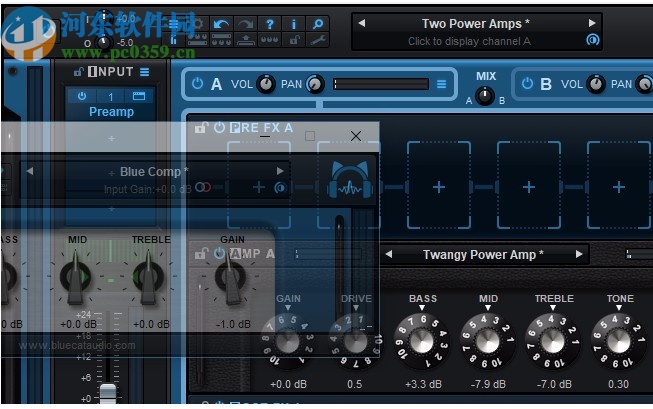Open the help question mark icon
This screenshot has height=409, width=653.
pos(270,24)
